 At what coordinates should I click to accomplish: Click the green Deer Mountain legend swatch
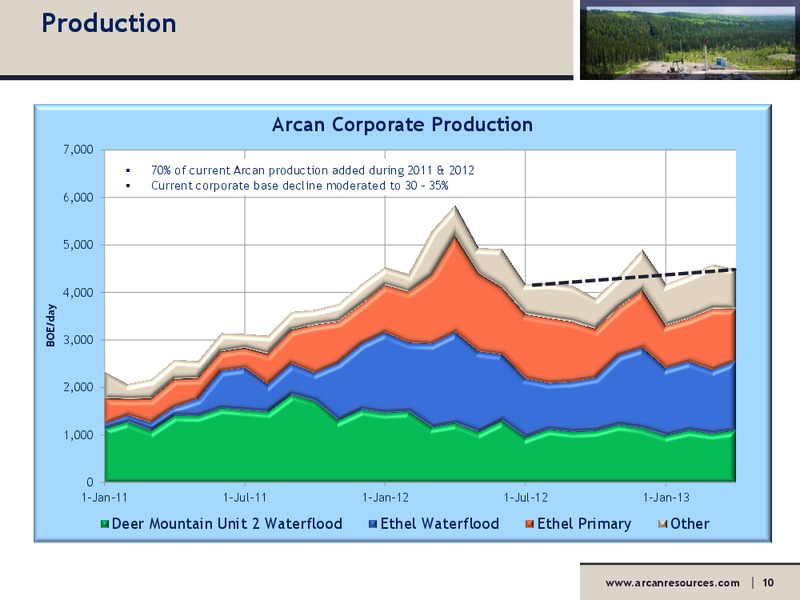pyautogui.click(x=105, y=524)
